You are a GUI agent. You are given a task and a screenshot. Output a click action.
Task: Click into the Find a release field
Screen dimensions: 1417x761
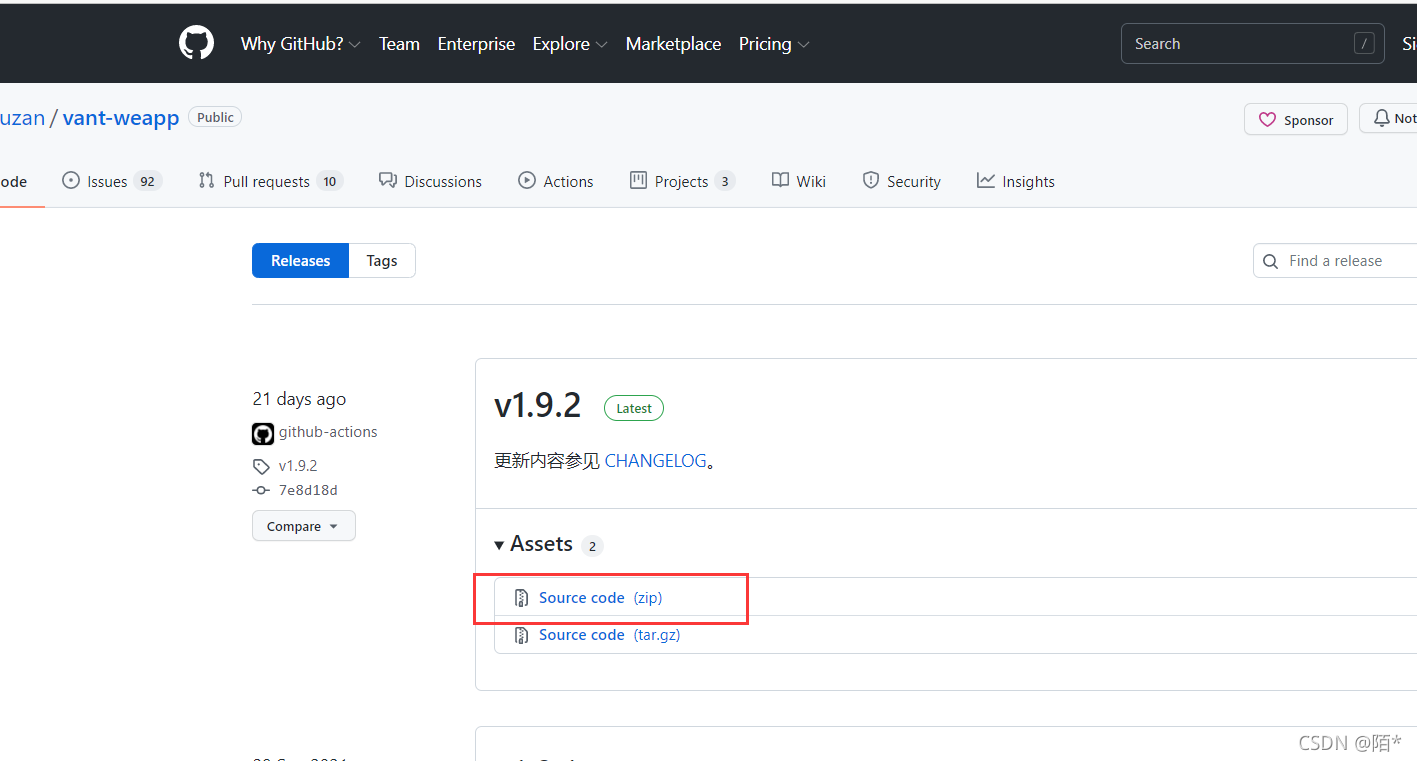click(1335, 261)
